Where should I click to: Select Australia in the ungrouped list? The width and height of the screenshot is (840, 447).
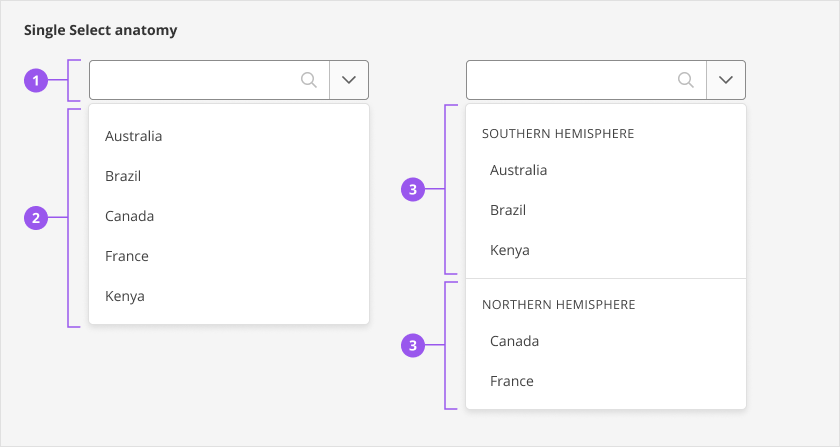134,136
